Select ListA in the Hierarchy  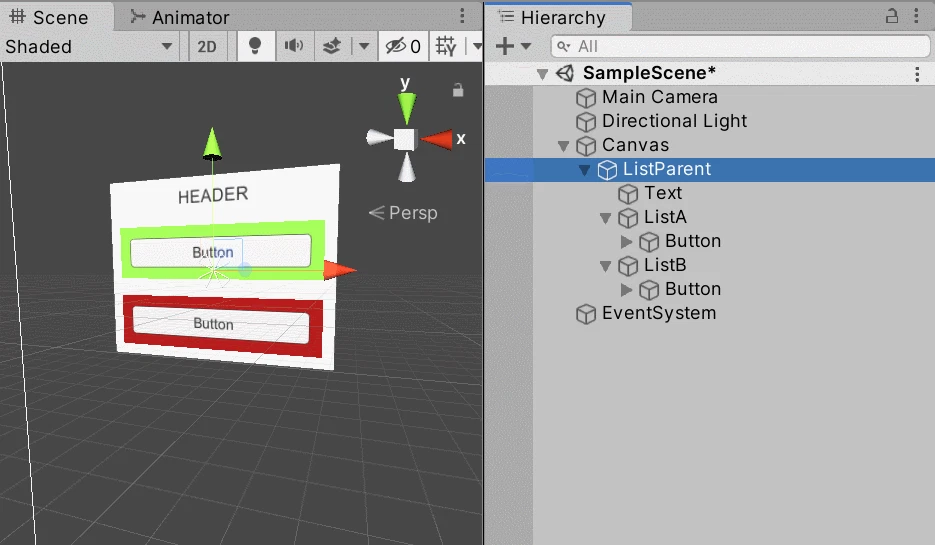coord(665,217)
